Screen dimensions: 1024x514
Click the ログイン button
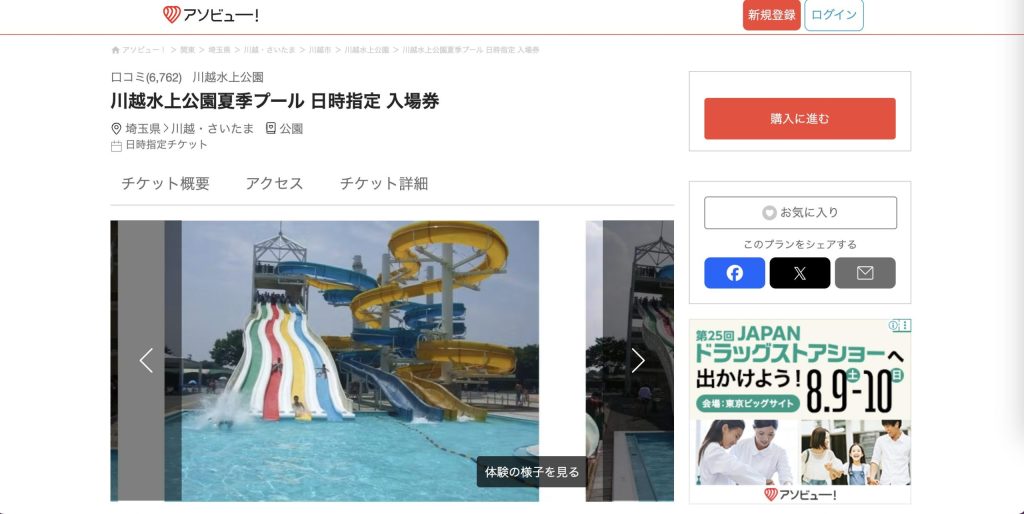[833, 15]
